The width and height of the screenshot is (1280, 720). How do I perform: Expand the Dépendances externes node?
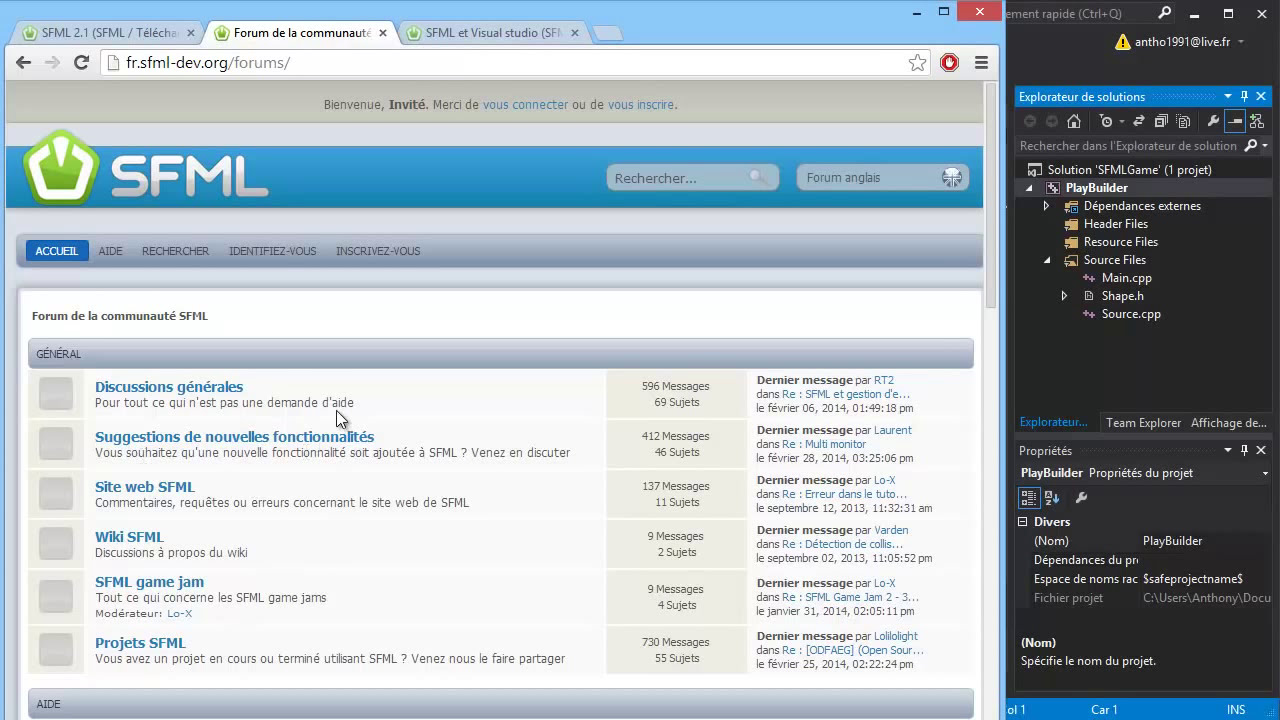coord(1046,206)
